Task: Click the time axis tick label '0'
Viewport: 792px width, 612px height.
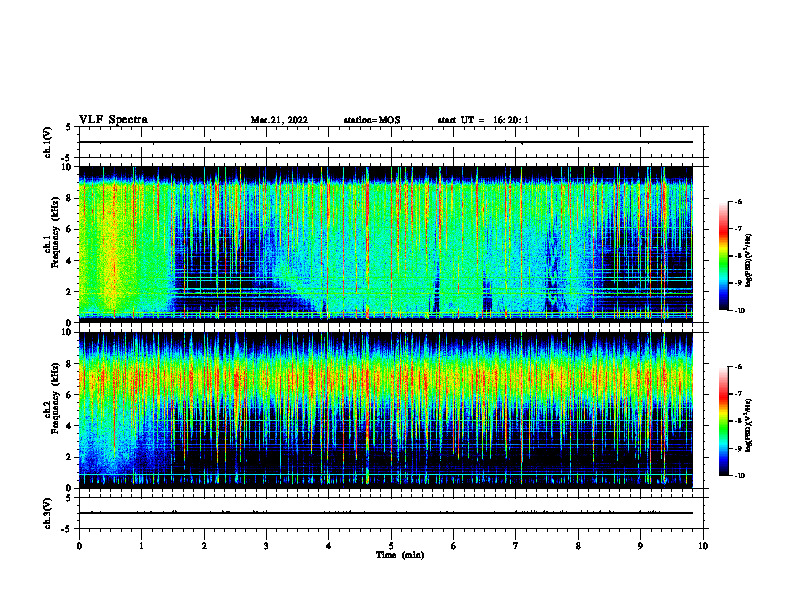Action: point(79,546)
